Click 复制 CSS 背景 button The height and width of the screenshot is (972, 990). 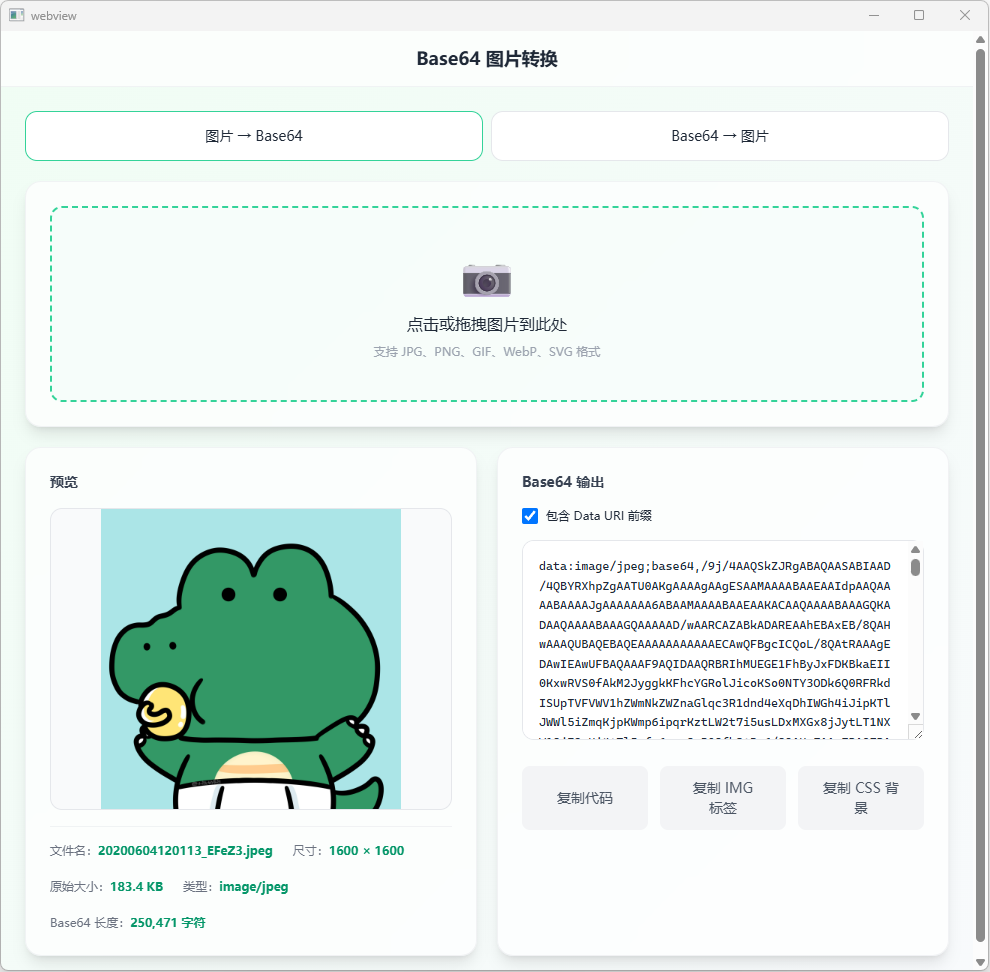[x=861, y=798]
